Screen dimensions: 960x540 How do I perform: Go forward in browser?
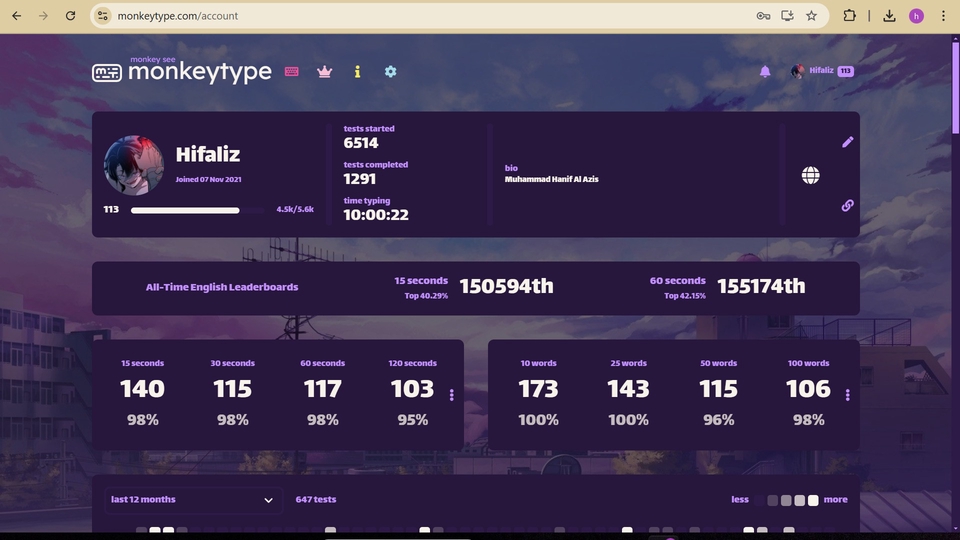43,16
